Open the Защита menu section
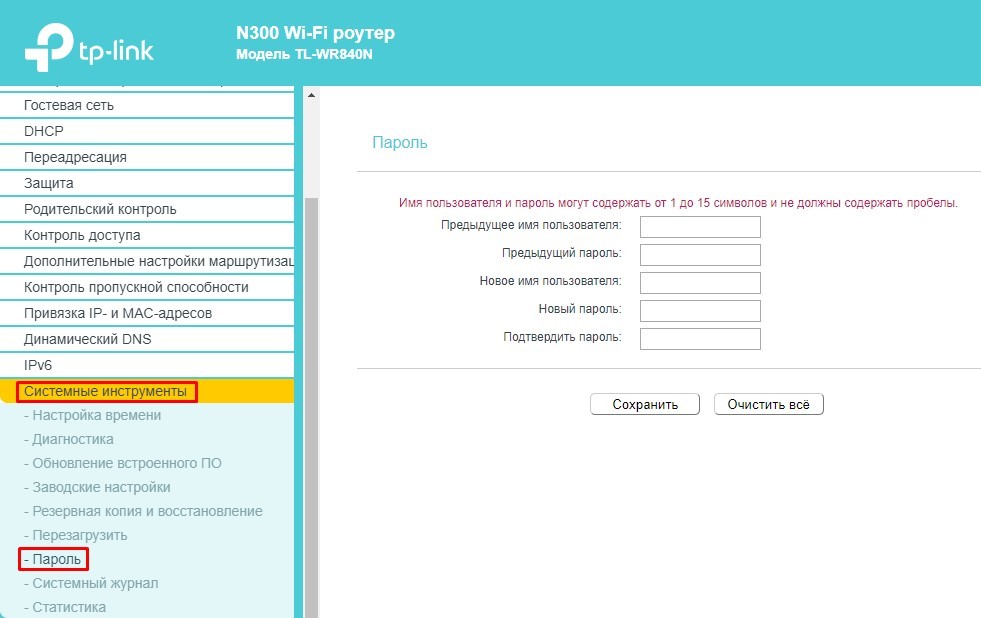 click(x=49, y=183)
